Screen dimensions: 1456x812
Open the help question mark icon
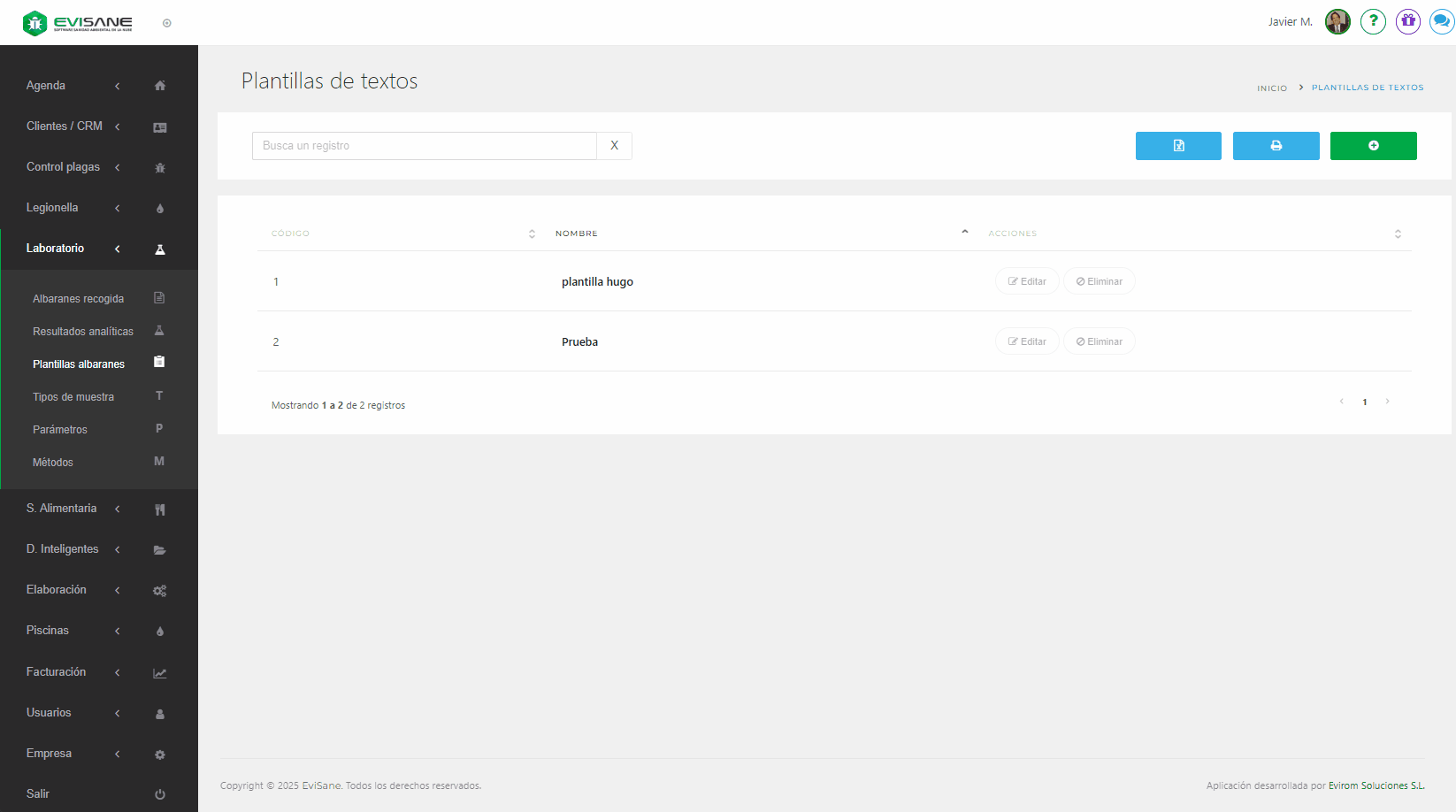pos(1373,21)
